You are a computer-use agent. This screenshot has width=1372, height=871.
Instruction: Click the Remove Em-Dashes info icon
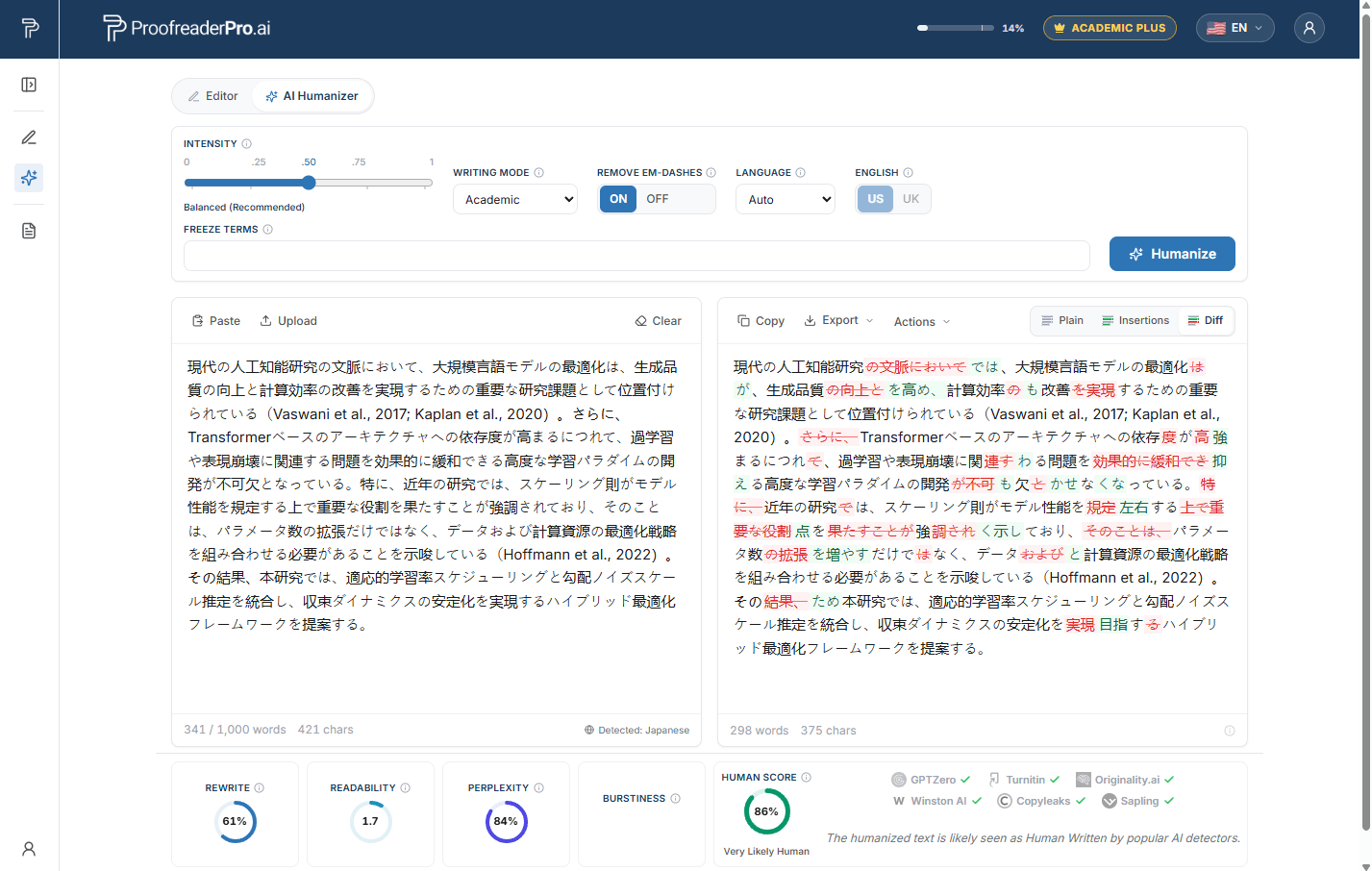tap(711, 173)
